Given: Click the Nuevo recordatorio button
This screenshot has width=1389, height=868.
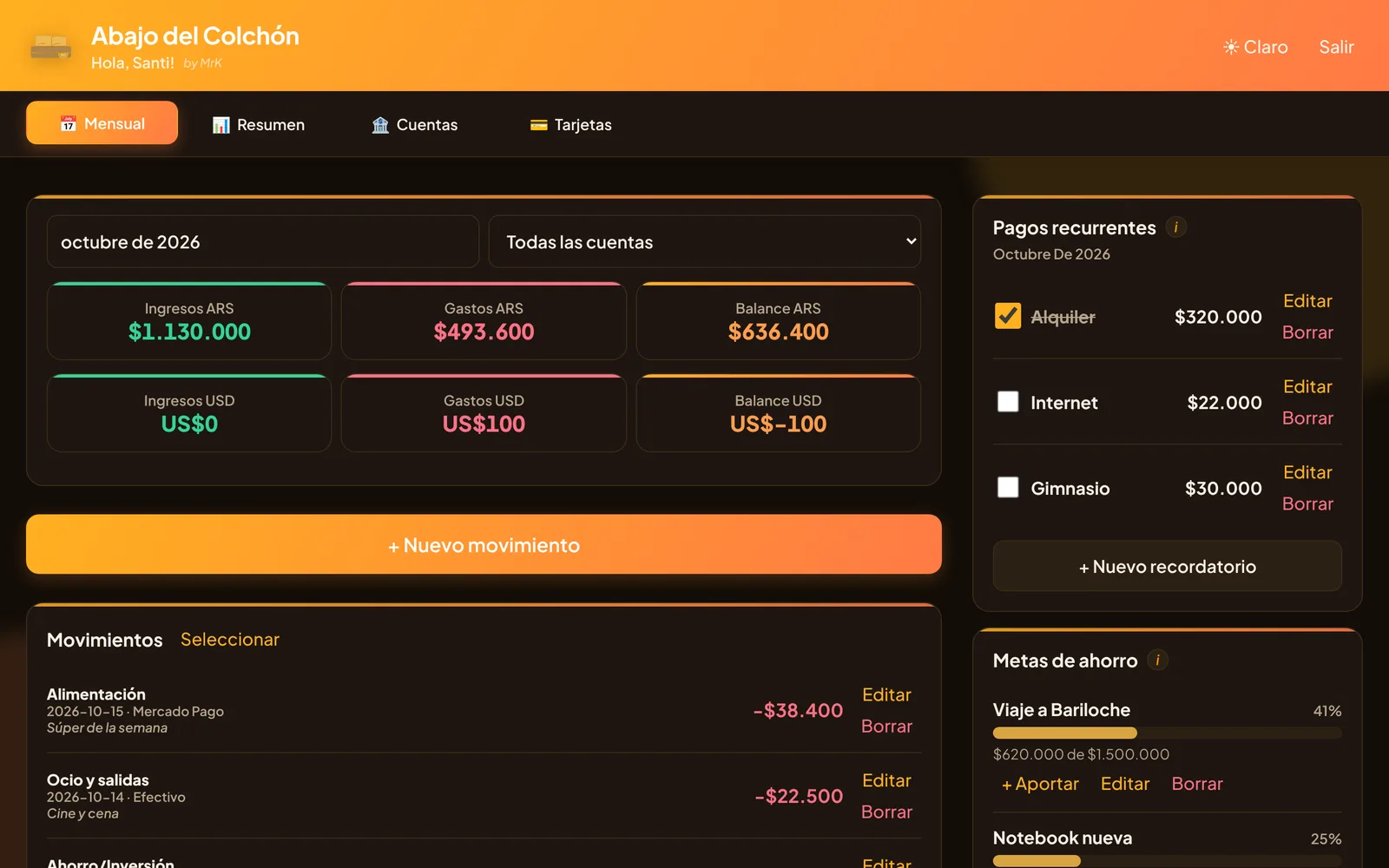Looking at the screenshot, I should click(x=1168, y=566).
